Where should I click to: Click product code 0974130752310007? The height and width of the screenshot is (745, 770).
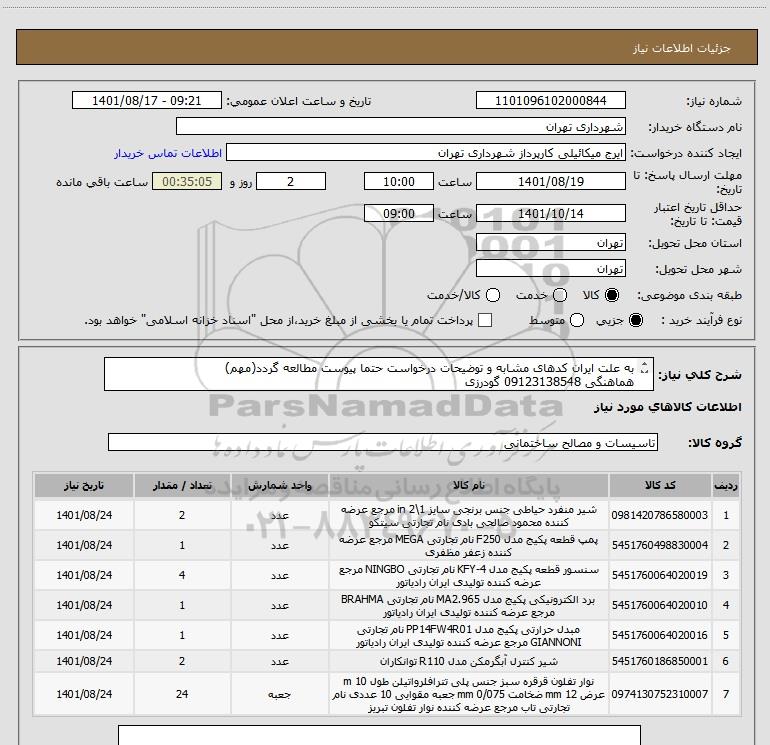click(660, 694)
